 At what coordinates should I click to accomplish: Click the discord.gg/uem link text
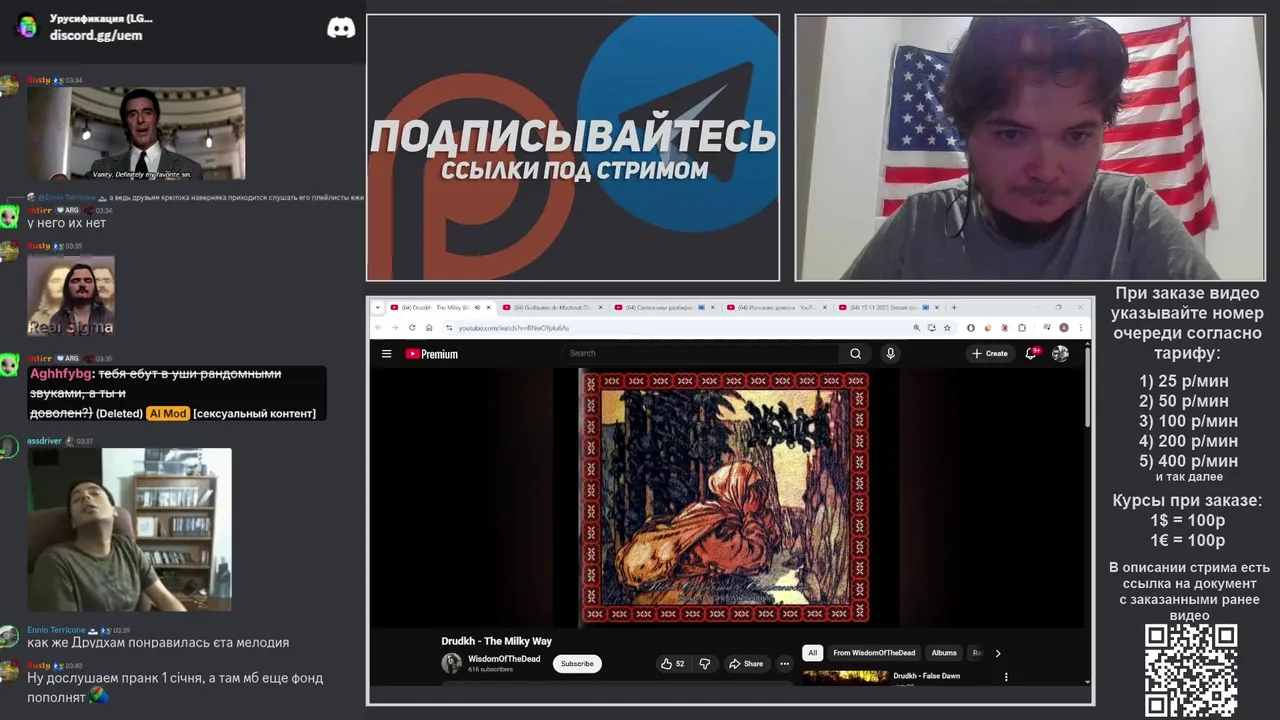point(96,35)
